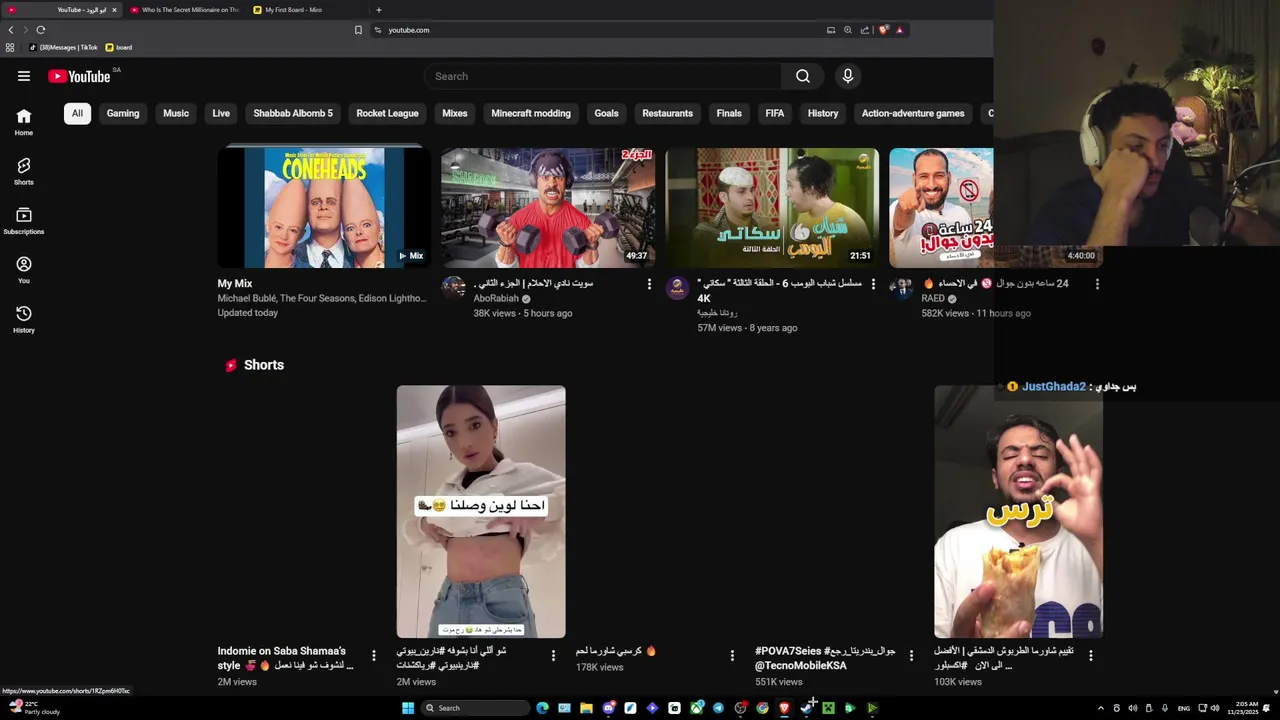The height and width of the screenshot is (720, 1280).
Task: Select the FIFA filter chip
Action: coord(775,113)
